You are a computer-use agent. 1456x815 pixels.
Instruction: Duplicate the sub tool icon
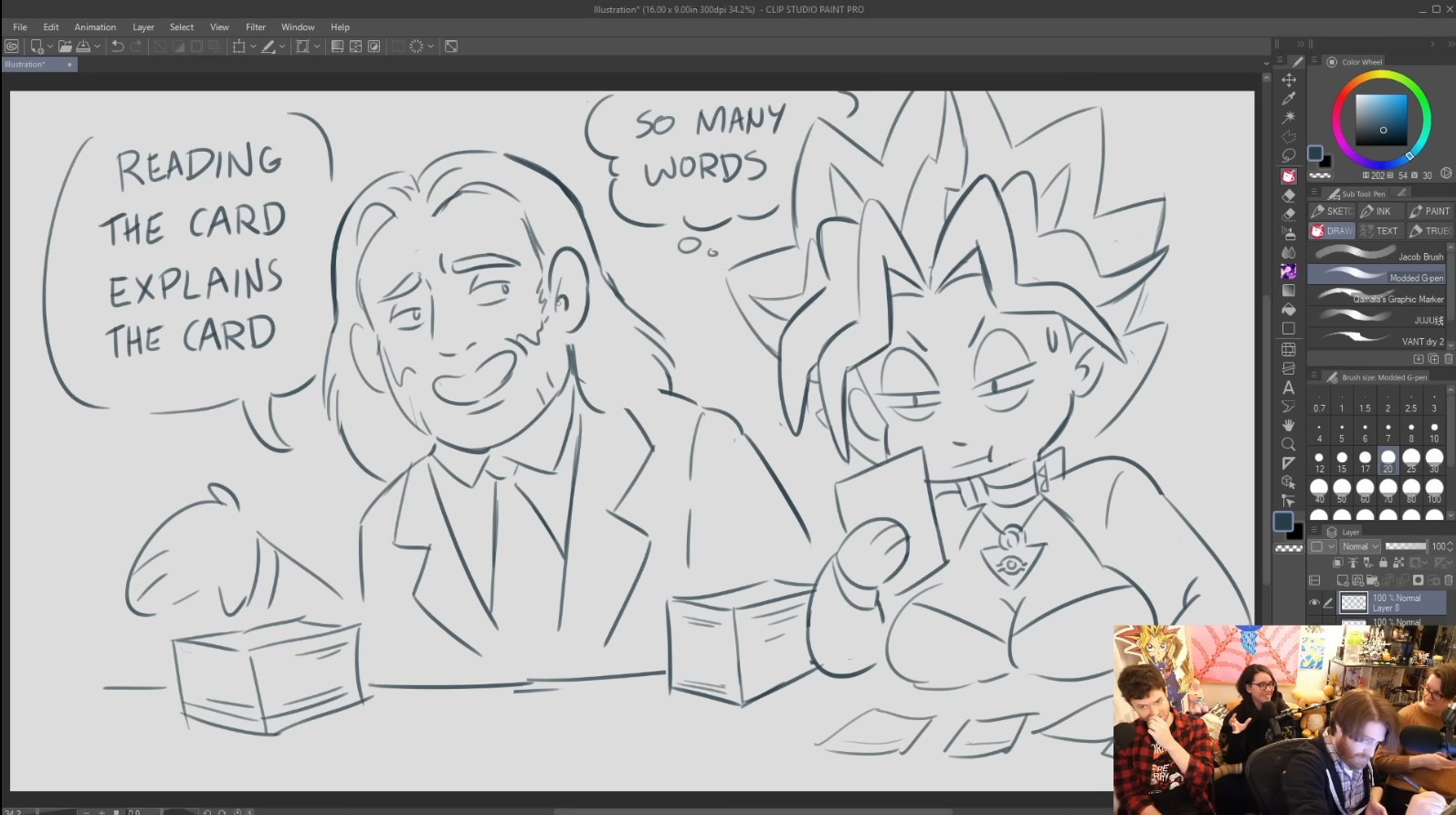tap(1433, 359)
